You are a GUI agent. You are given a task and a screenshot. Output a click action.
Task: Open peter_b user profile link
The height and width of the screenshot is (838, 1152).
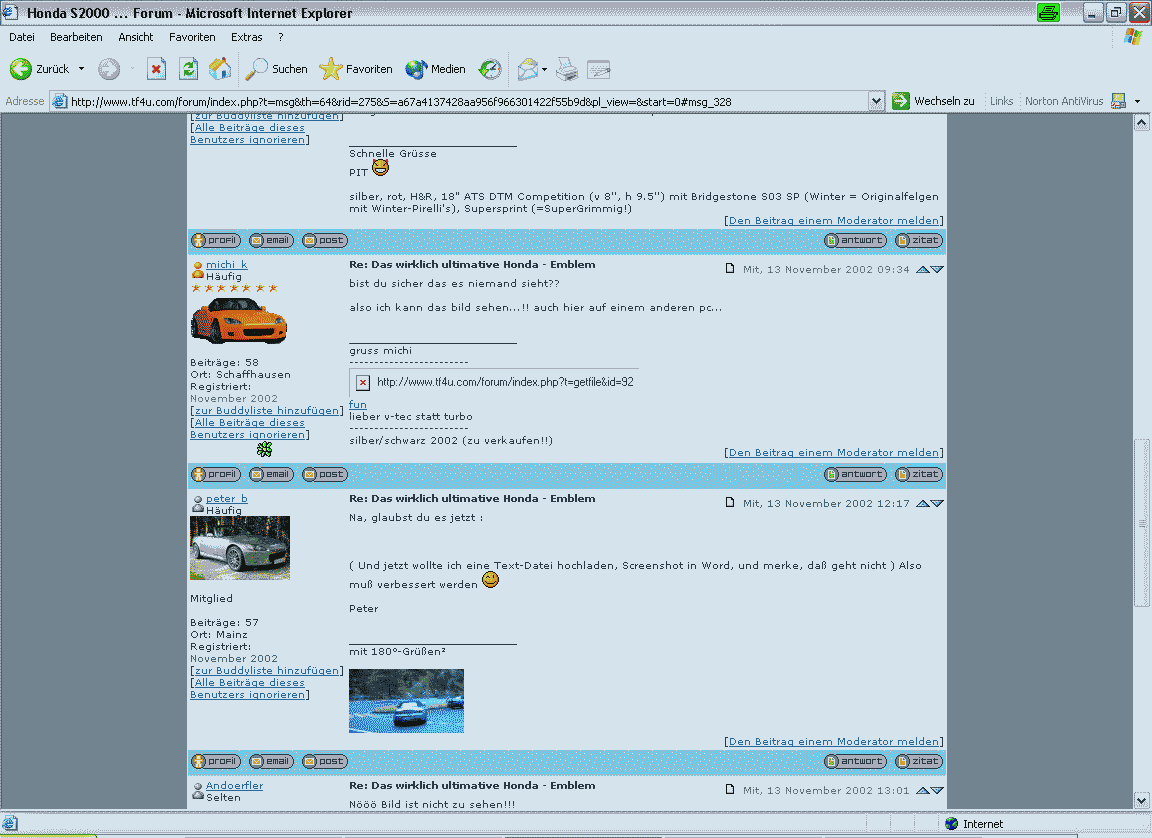[x=226, y=498]
